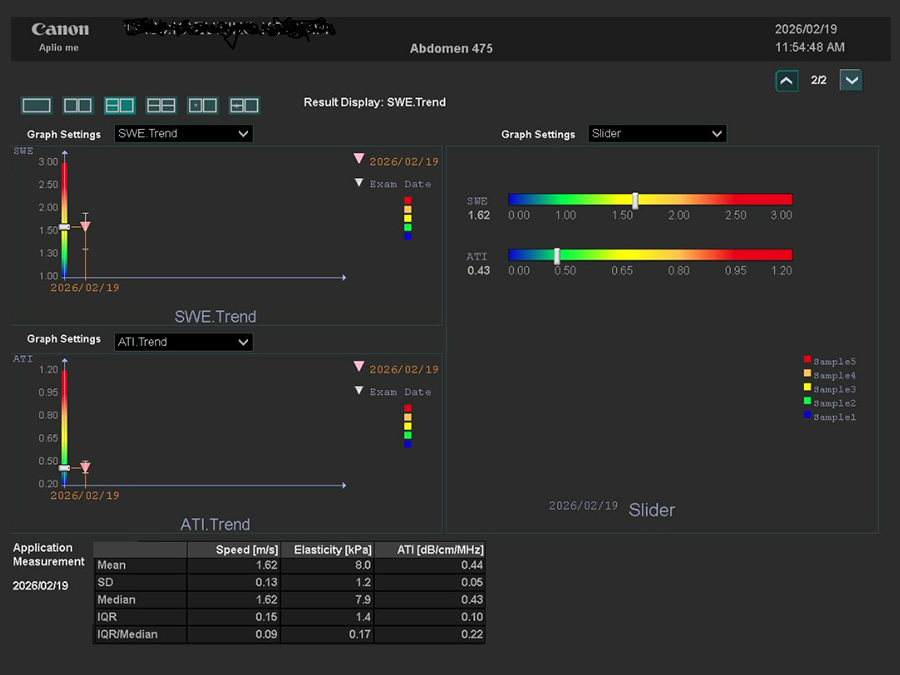Open the SWE.Trend graph settings dropdown
Image resolution: width=900 pixels, height=675 pixels.
click(x=184, y=134)
